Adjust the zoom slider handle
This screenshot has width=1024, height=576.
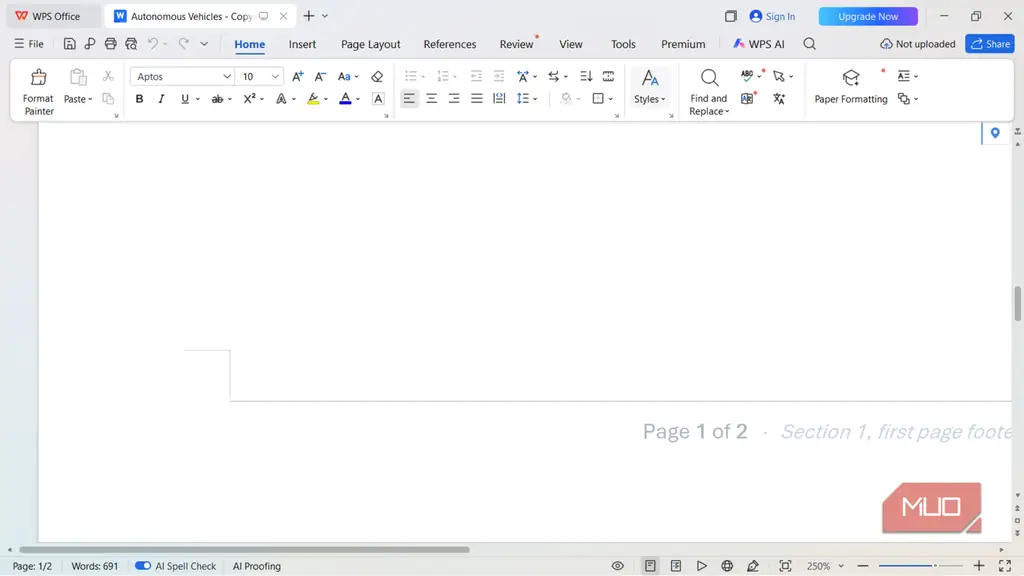click(935, 566)
